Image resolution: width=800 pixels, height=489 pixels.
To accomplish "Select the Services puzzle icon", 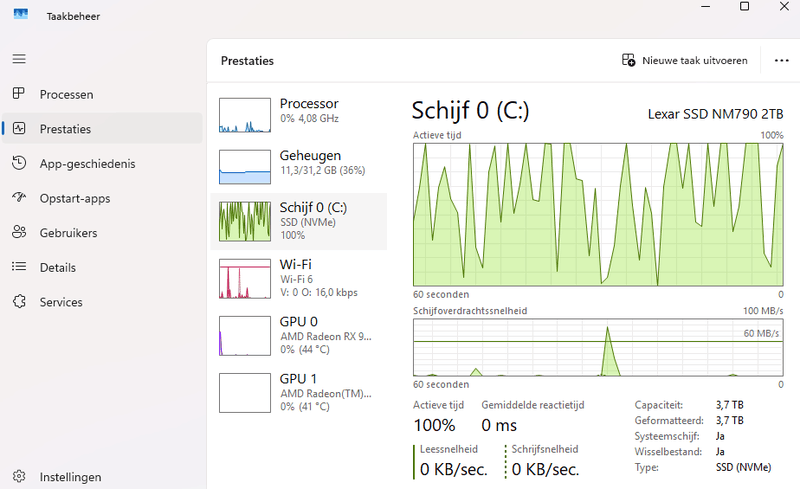I will (x=19, y=302).
